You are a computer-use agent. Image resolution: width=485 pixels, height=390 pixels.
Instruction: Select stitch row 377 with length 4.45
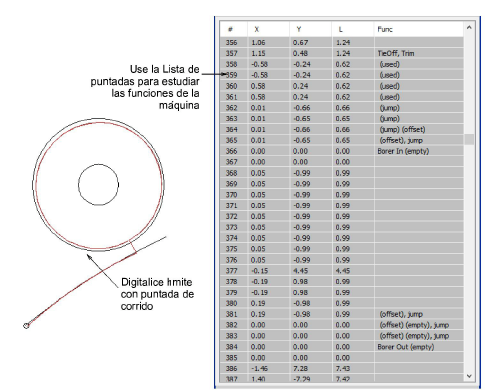point(342,271)
